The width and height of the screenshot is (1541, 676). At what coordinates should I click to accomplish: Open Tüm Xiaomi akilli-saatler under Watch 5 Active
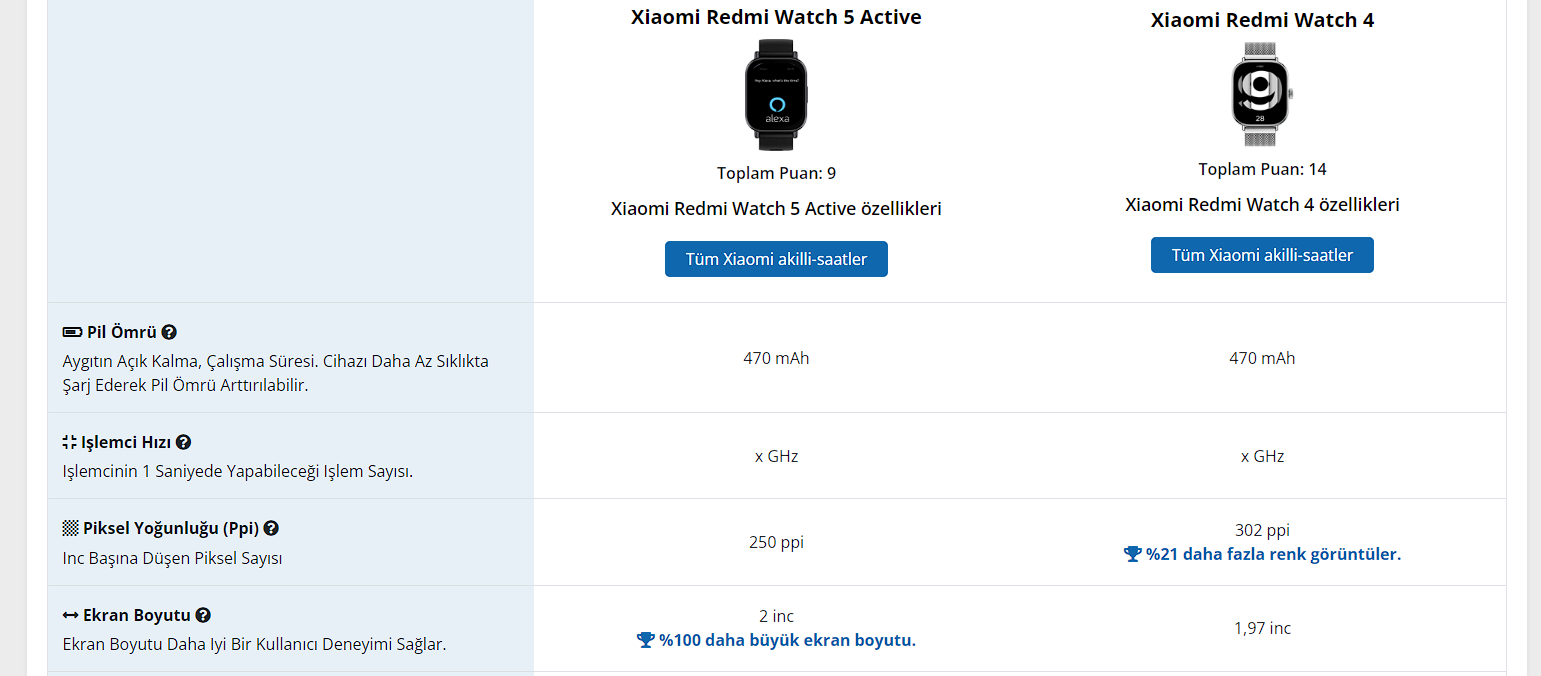pos(776,259)
